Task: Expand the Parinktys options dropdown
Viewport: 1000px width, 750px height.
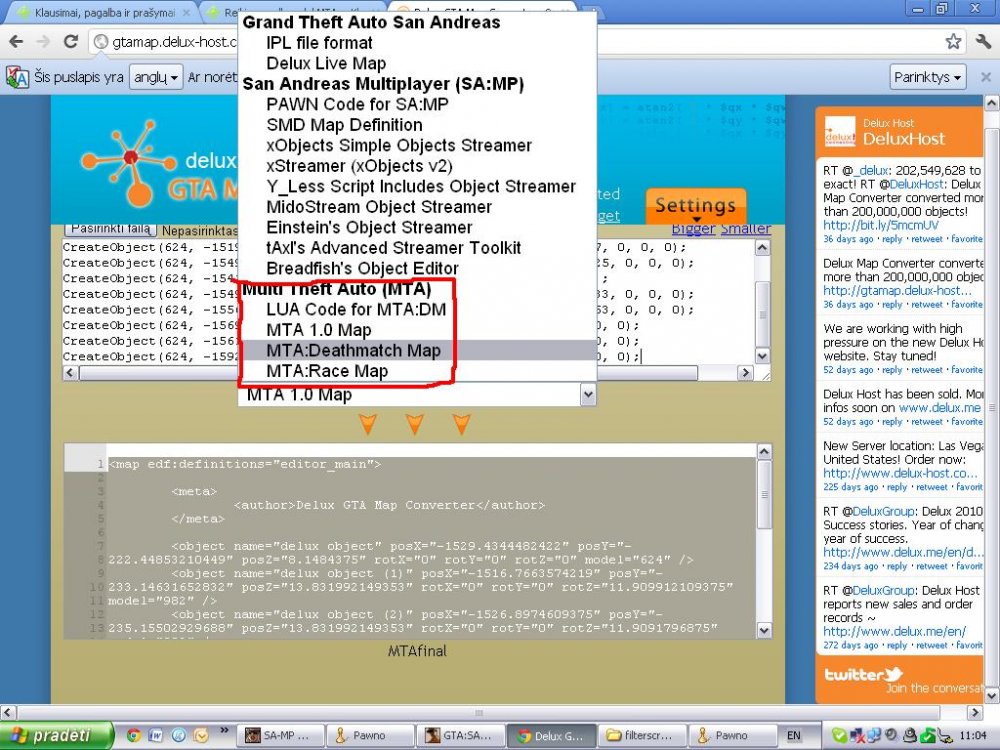Action: coord(927,77)
